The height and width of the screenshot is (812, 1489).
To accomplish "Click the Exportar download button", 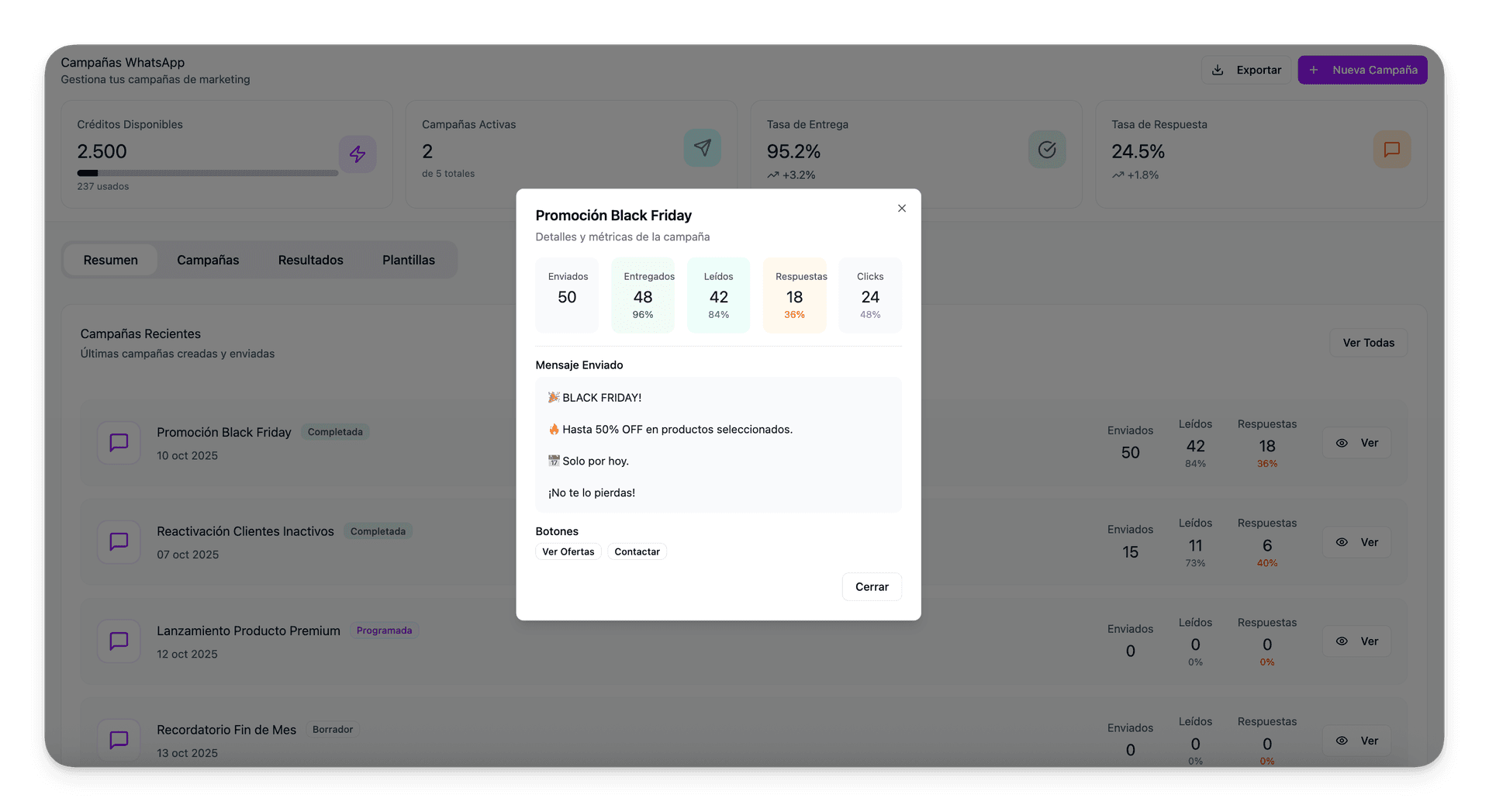I will tap(1245, 70).
